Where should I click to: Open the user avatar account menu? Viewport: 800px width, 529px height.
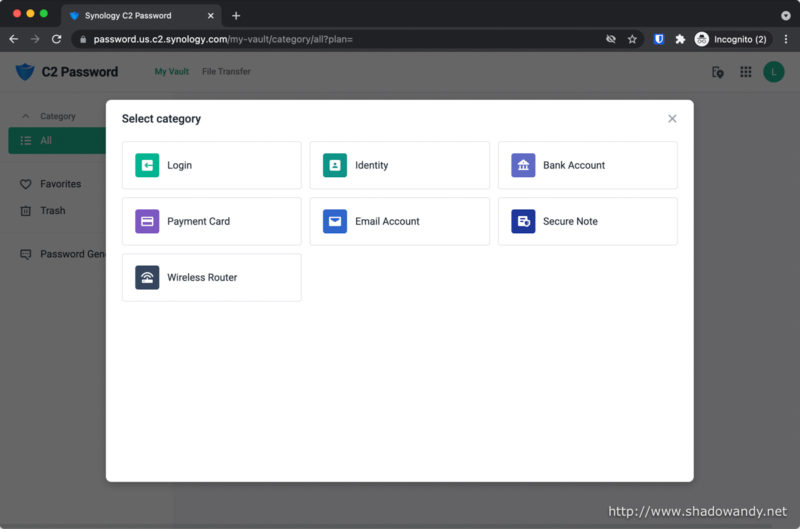pos(774,72)
